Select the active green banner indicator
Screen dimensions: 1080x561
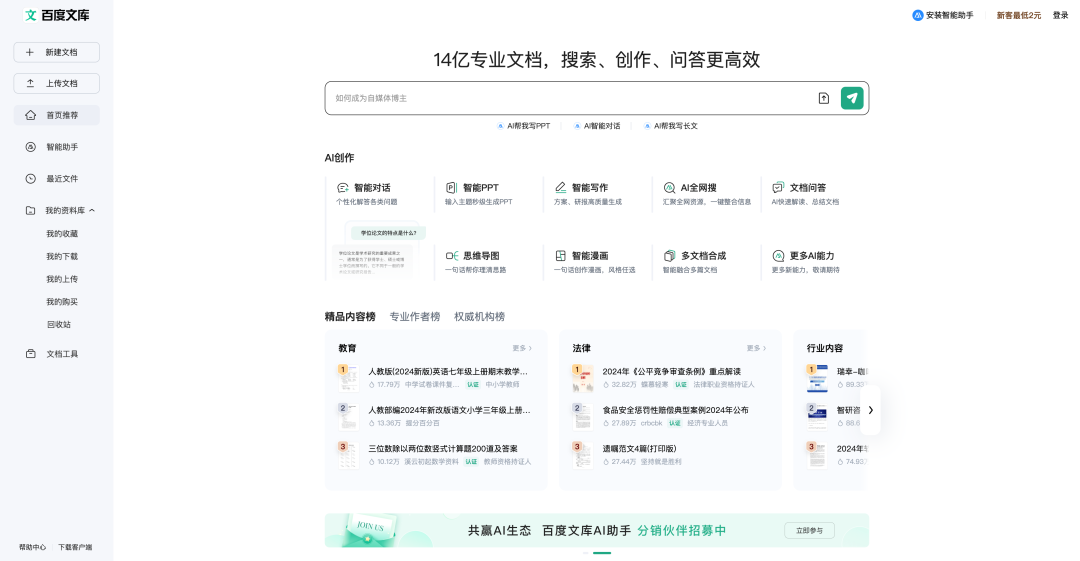coord(602,553)
